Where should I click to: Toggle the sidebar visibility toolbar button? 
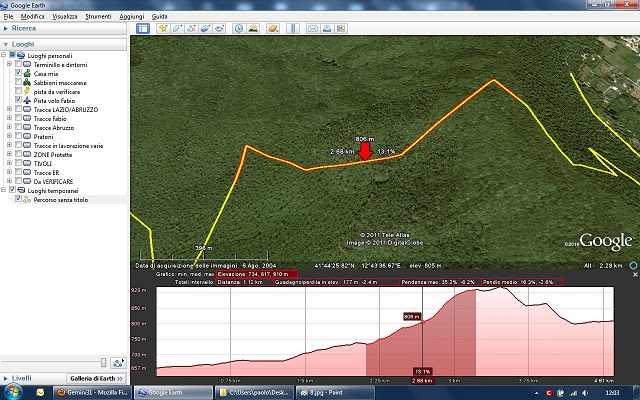(143, 28)
